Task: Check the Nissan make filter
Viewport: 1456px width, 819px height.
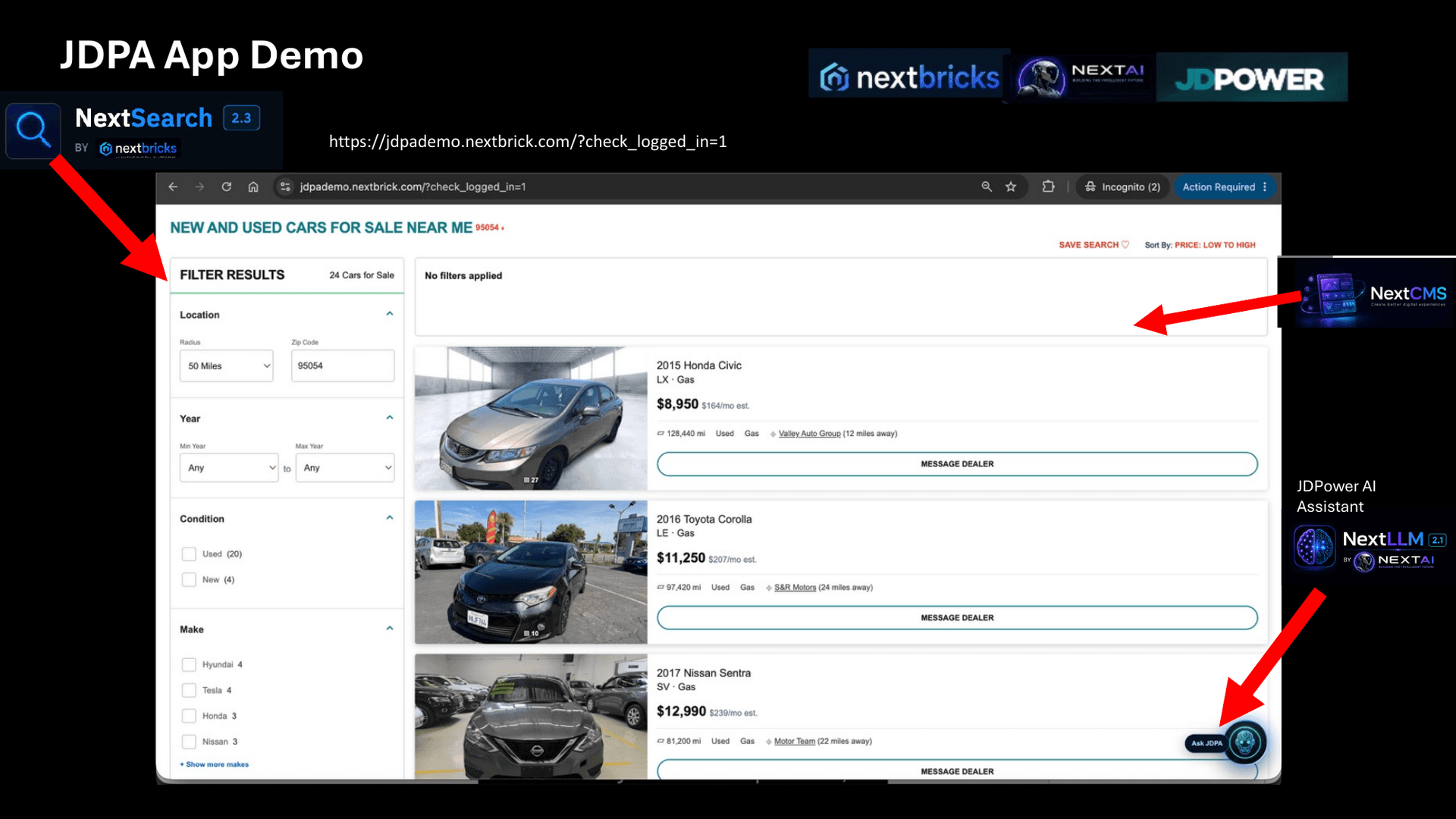Action: click(x=189, y=742)
